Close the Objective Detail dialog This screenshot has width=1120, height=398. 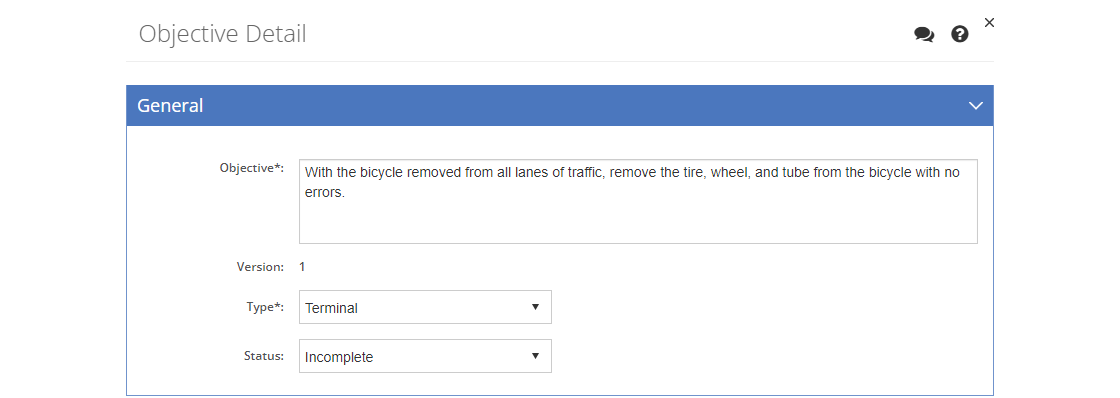click(x=989, y=23)
